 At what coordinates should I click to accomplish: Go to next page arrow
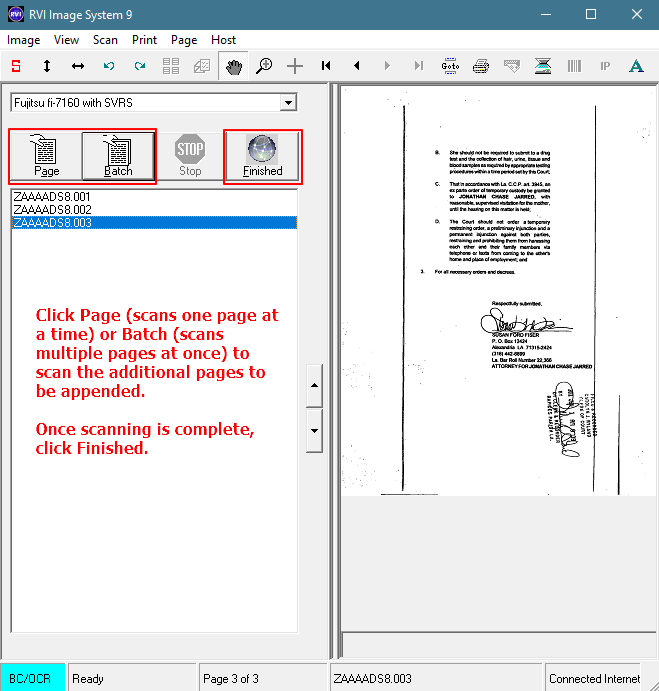pyautogui.click(x=387, y=66)
